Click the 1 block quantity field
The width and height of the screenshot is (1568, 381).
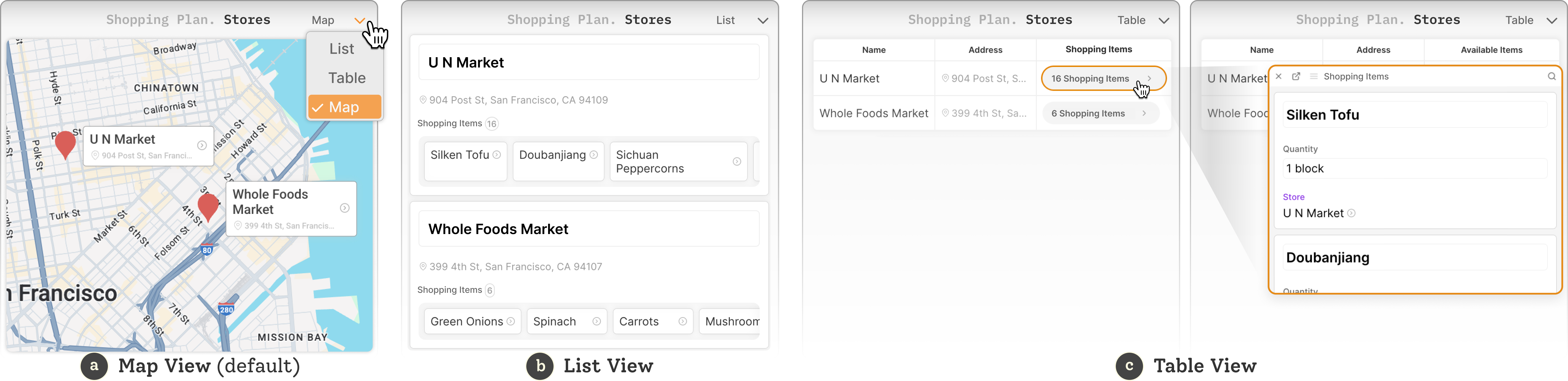point(1414,169)
